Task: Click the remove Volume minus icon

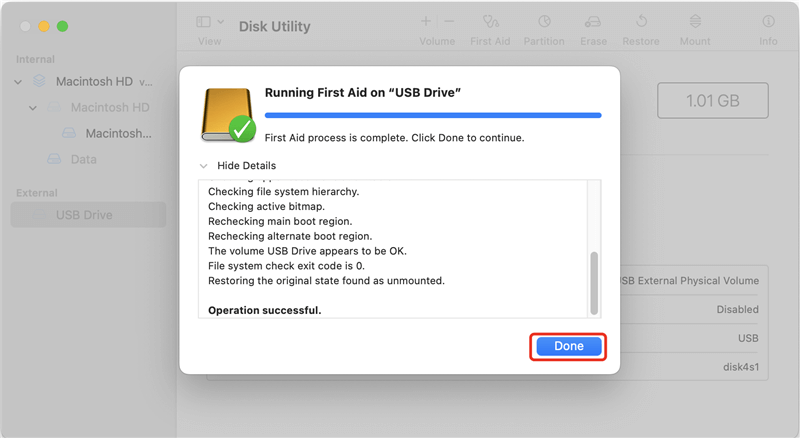Action: (448, 21)
